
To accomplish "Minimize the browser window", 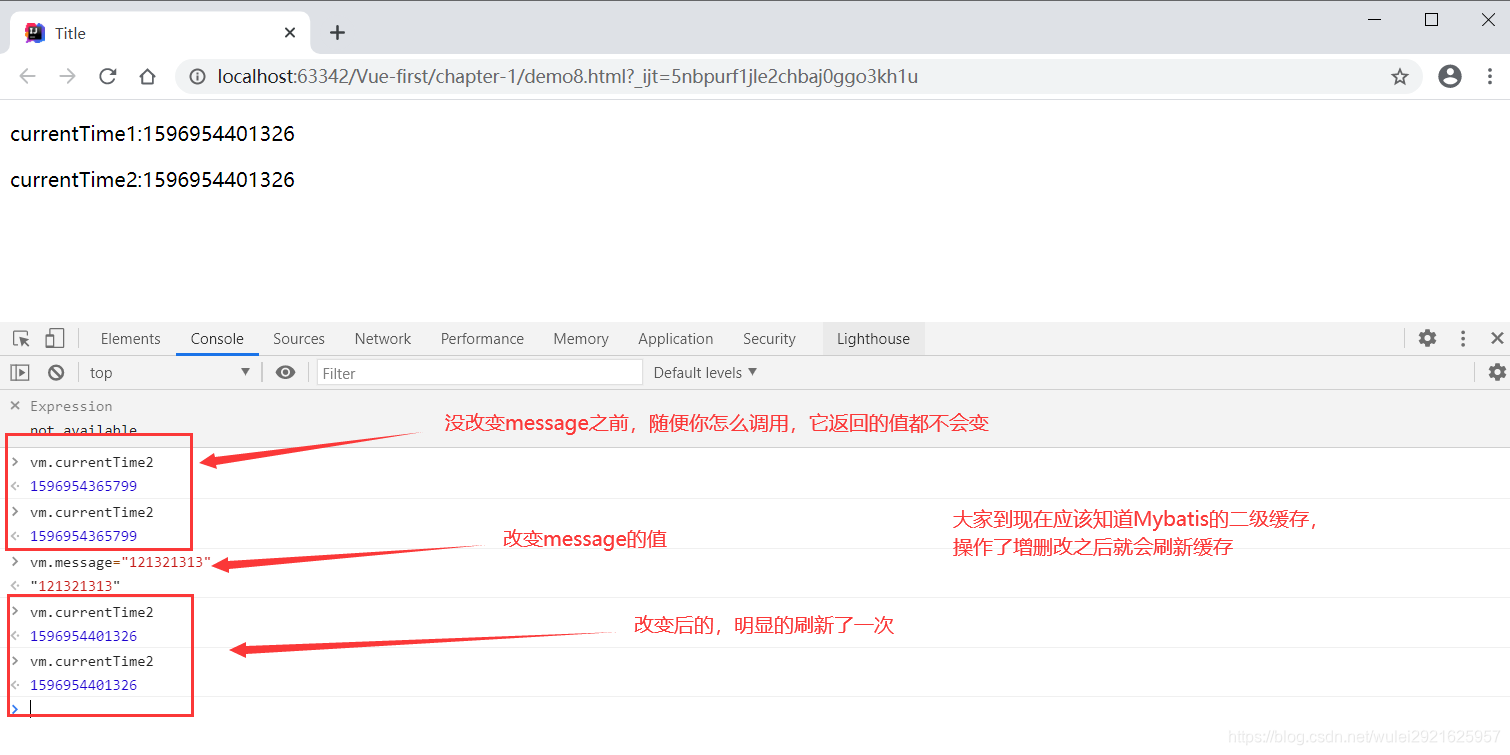I will pyautogui.click(x=1376, y=20).
